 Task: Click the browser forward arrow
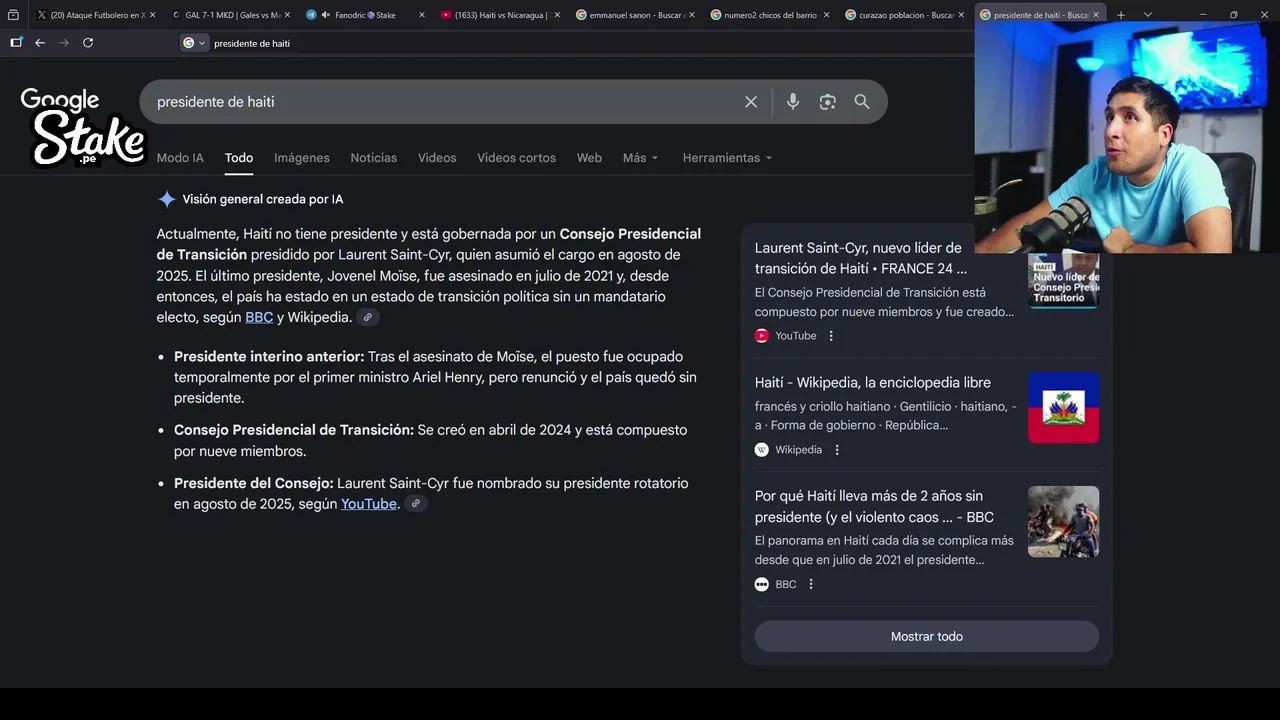pyautogui.click(x=64, y=43)
